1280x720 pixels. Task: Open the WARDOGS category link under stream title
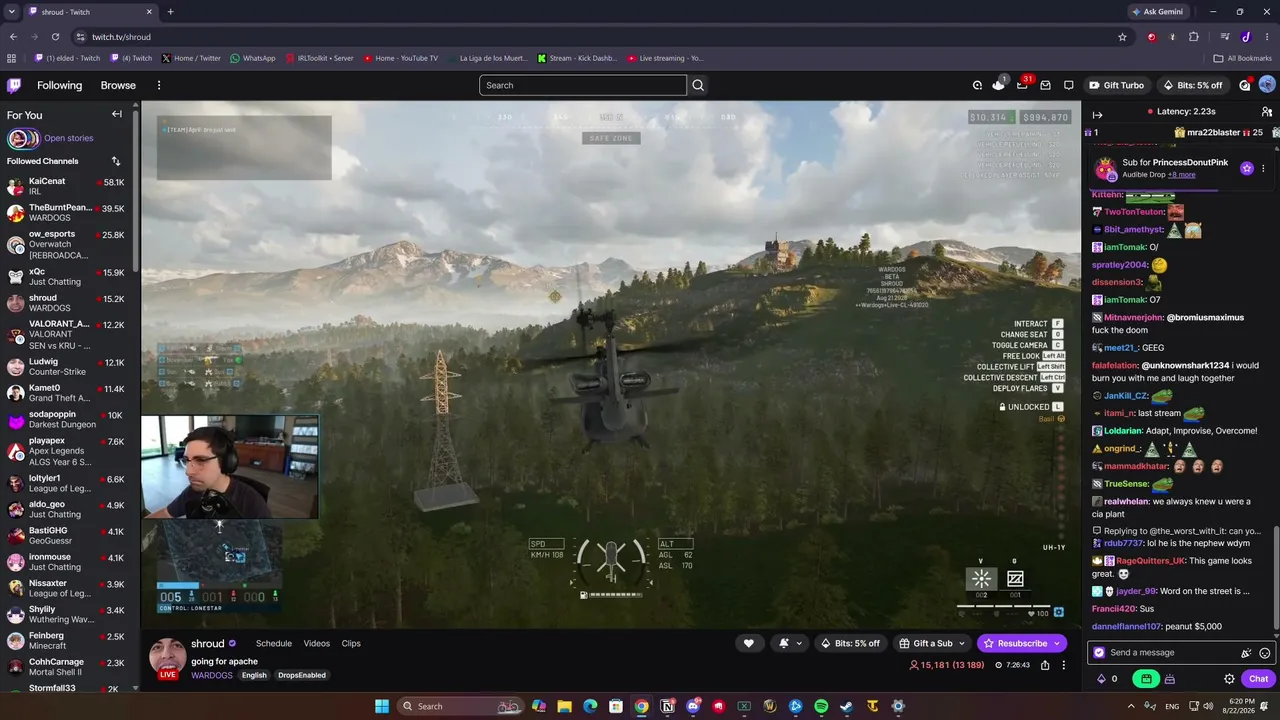coord(212,675)
